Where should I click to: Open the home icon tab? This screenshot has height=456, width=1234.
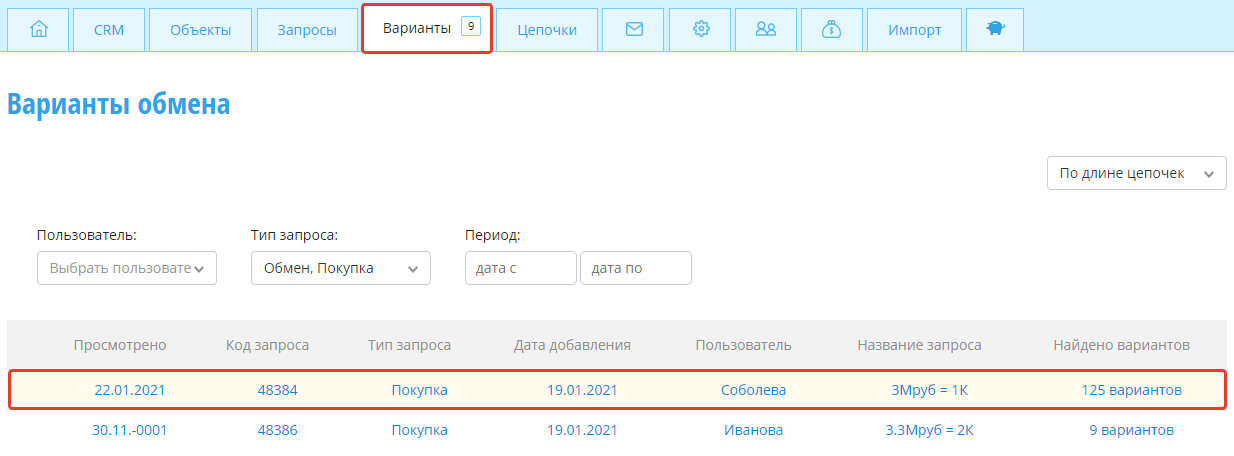(x=40, y=30)
